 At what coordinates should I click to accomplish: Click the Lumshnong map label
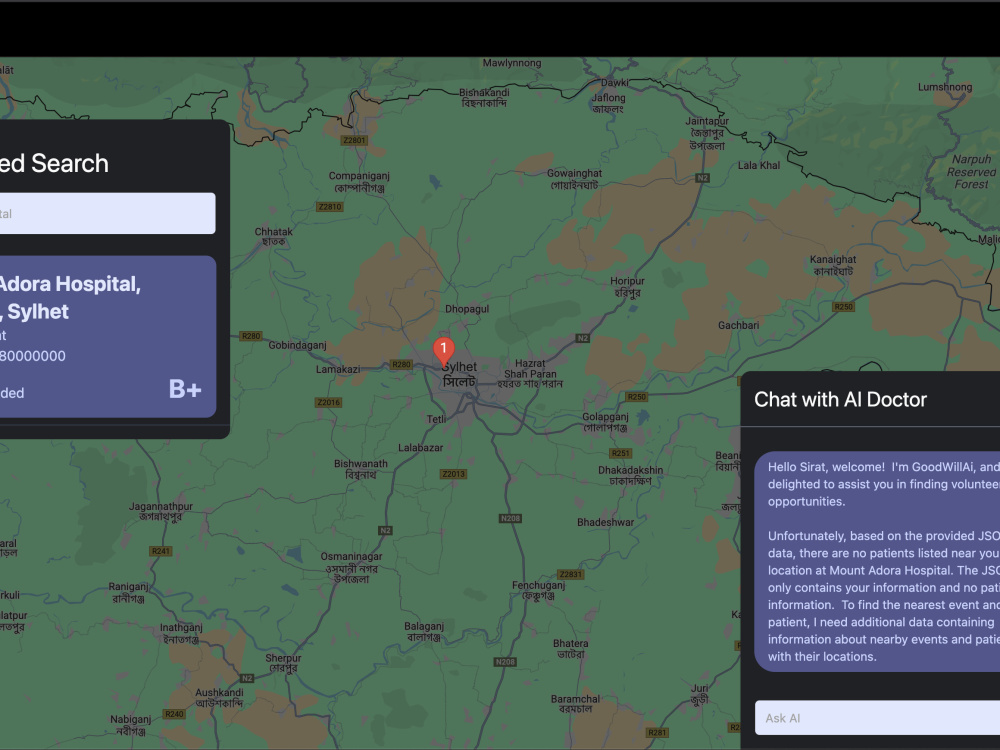[945, 87]
